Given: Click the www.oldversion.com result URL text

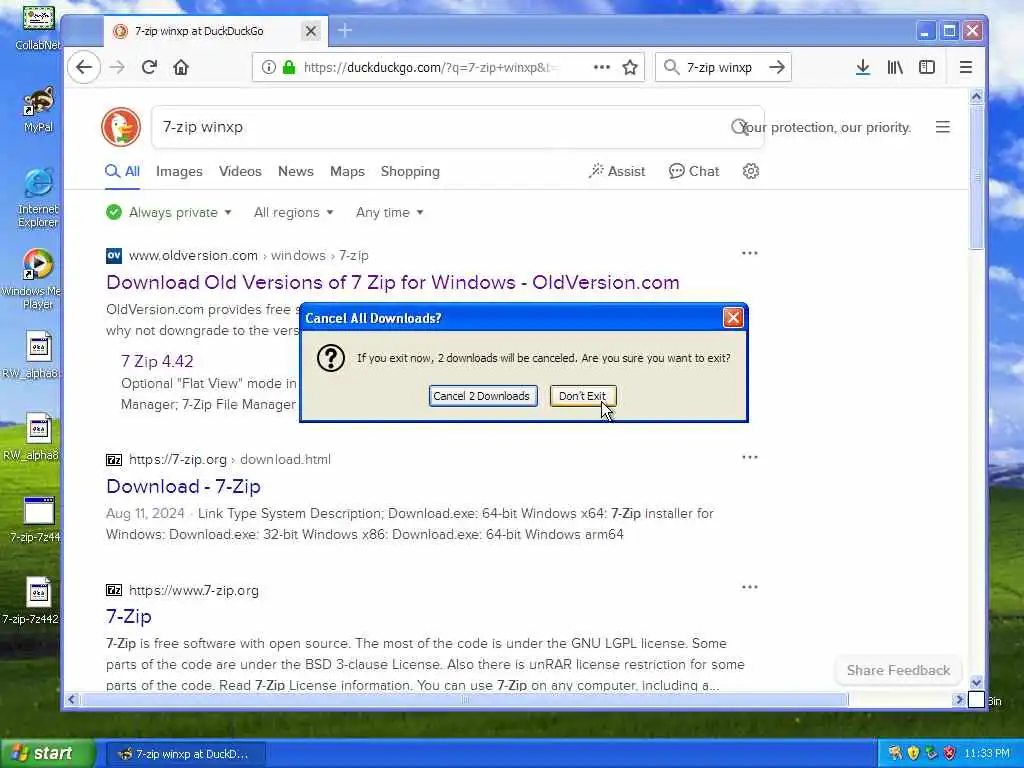Looking at the screenshot, I should point(193,255).
